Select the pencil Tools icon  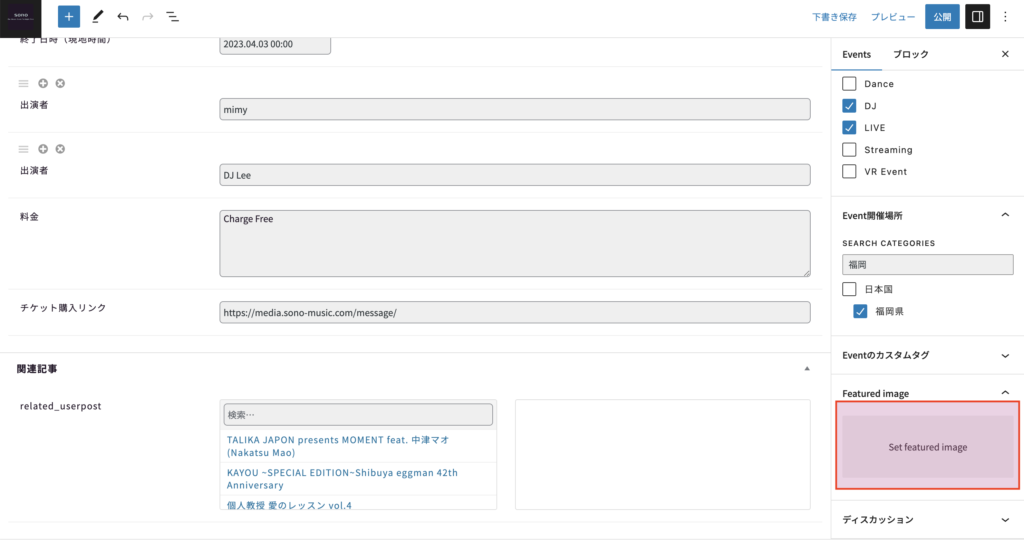tap(97, 17)
